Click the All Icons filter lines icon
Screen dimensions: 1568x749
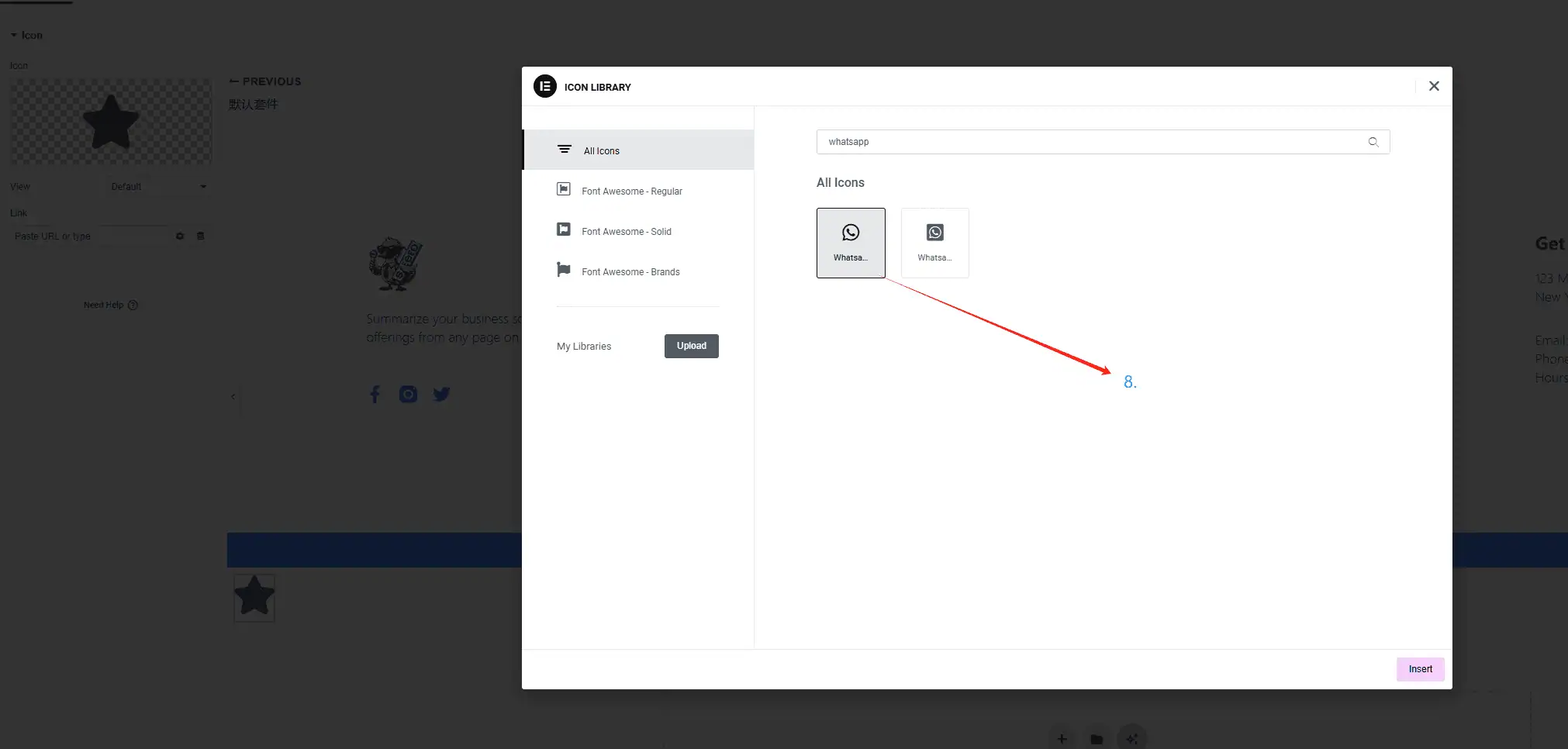coord(565,149)
